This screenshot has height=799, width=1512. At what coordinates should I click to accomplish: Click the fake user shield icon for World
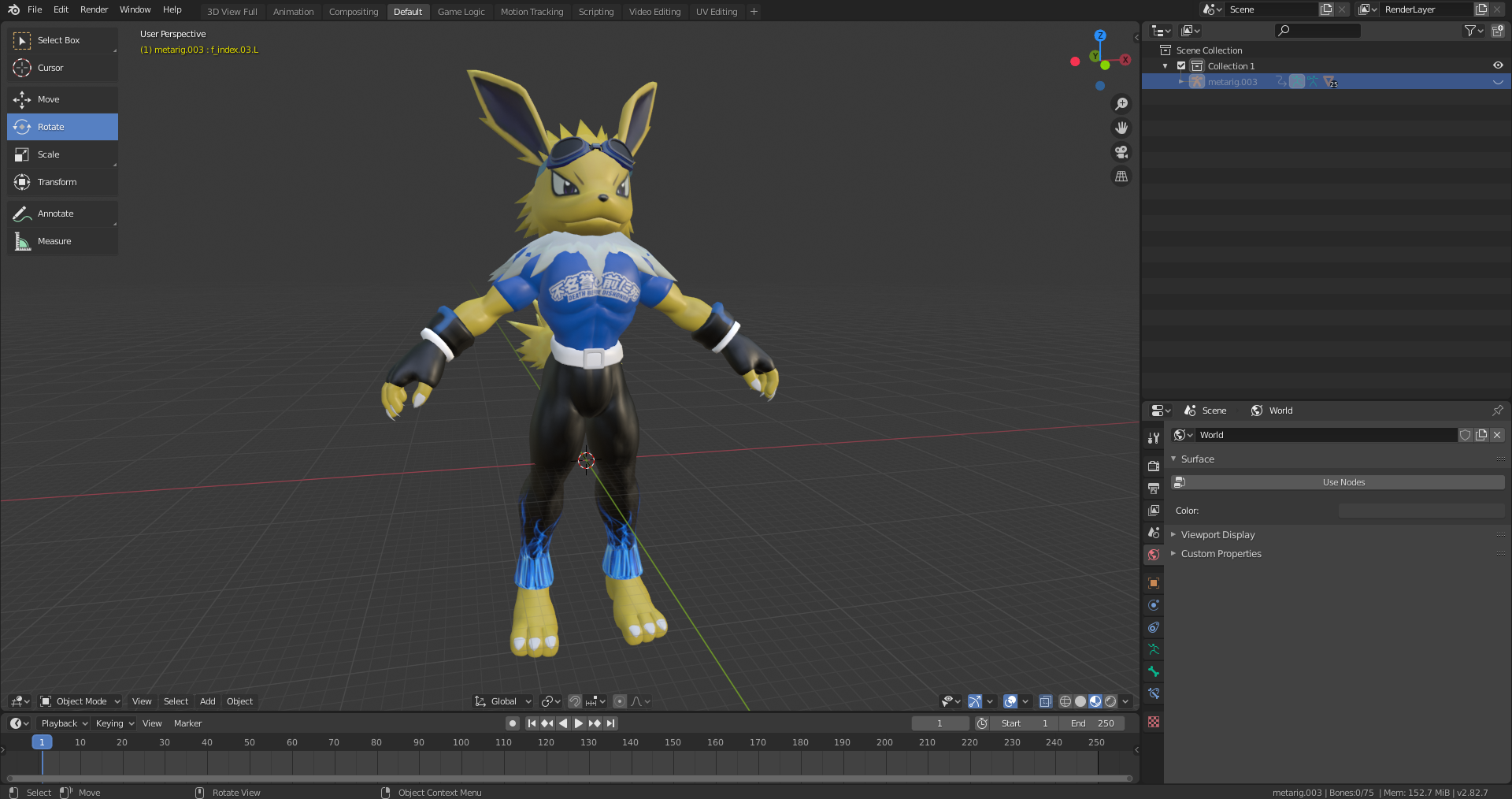click(x=1465, y=435)
